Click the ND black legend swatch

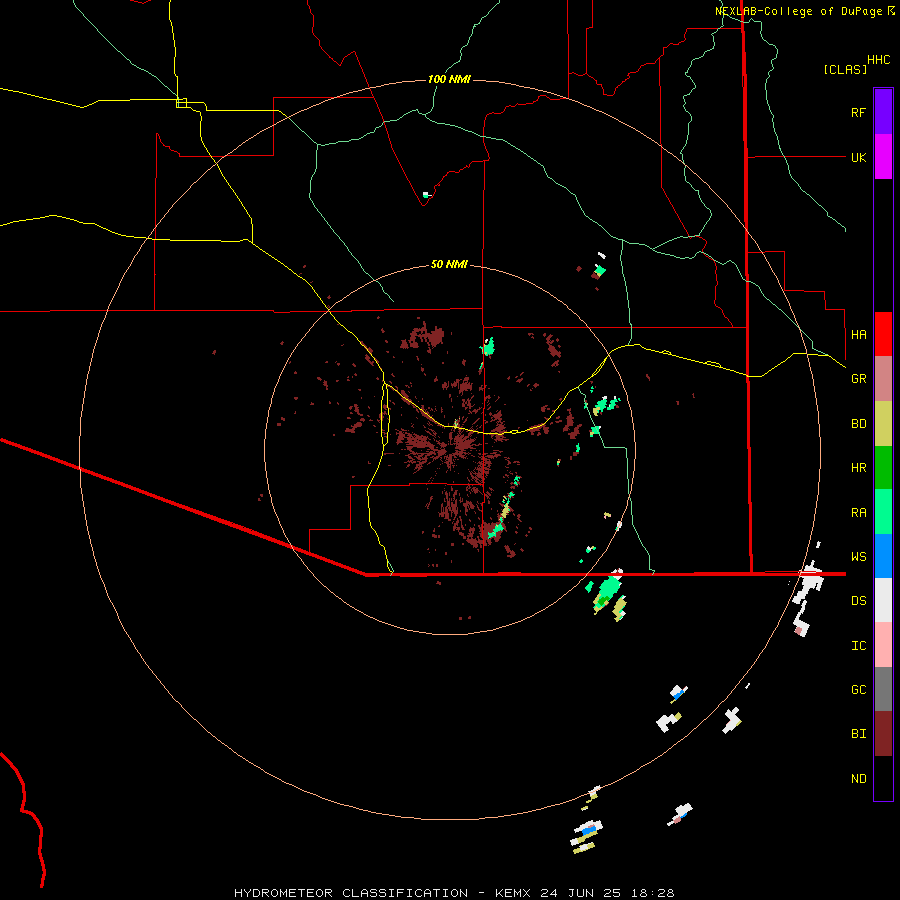point(883,778)
